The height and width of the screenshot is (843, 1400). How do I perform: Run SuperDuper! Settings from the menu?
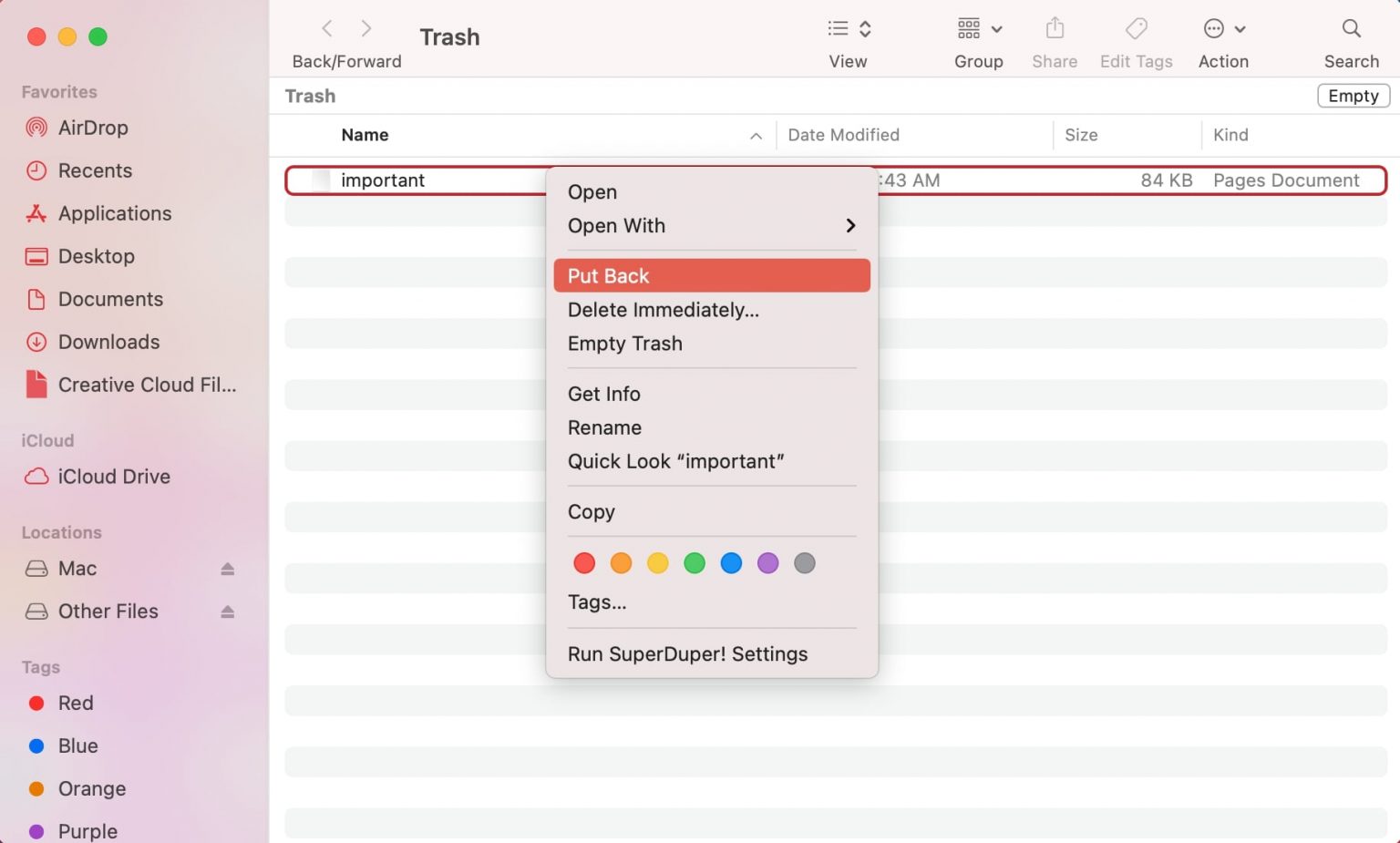coord(687,653)
